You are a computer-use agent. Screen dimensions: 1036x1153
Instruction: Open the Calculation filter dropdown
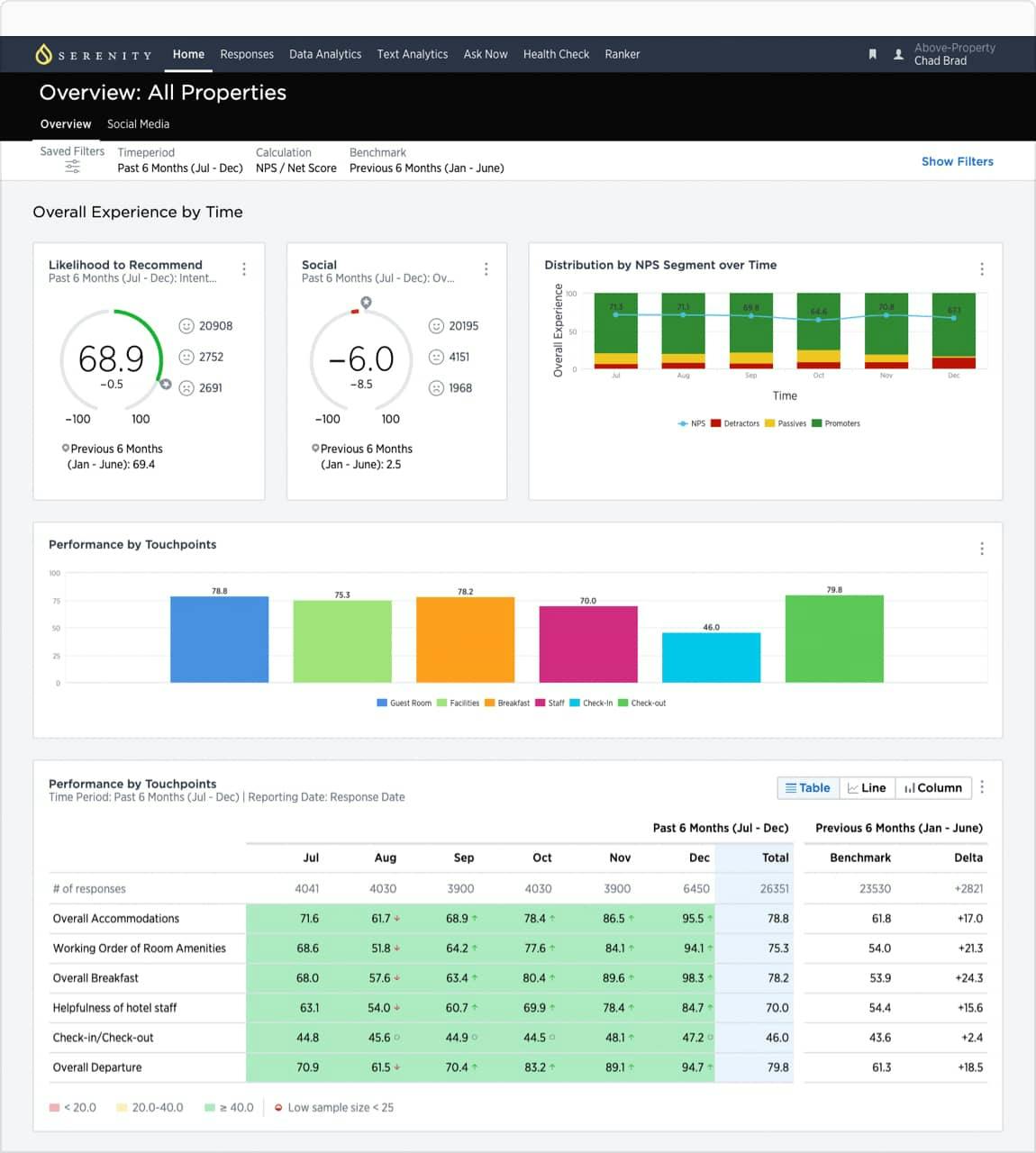pos(296,160)
